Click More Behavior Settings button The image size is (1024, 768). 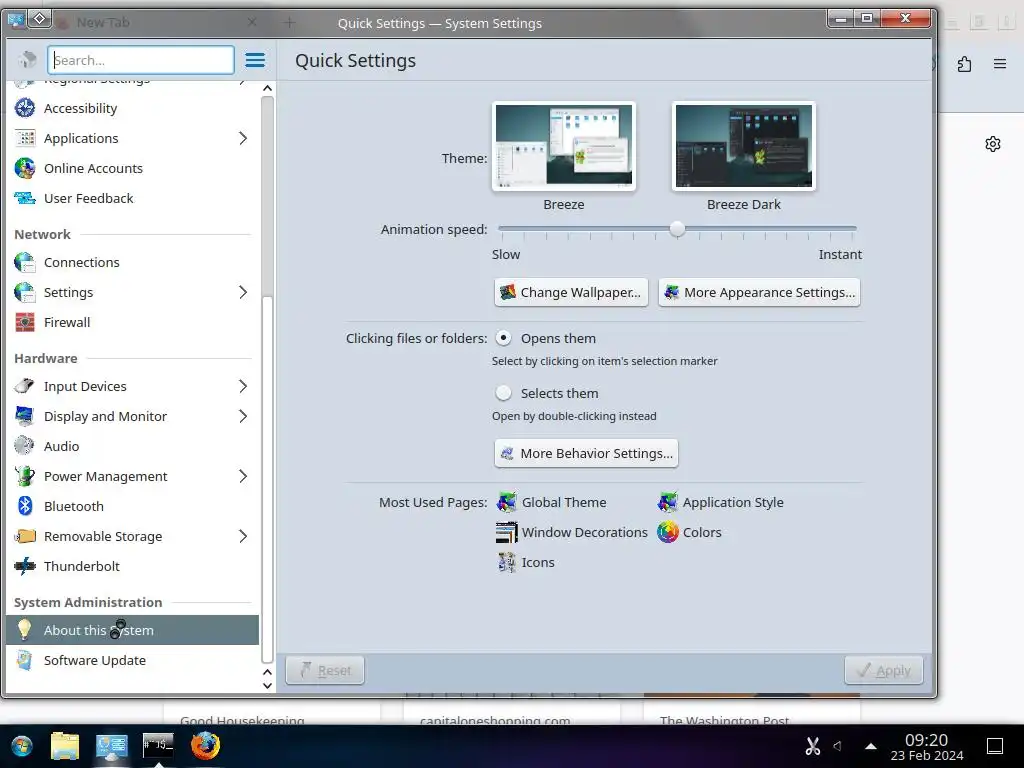point(586,453)
